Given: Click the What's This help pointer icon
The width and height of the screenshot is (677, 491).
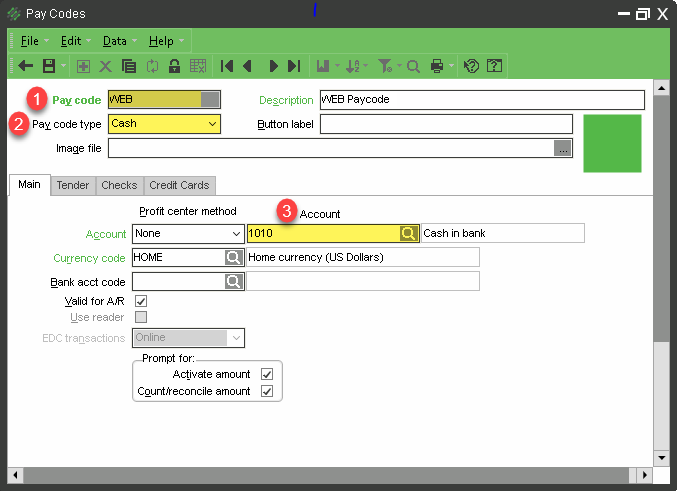Looking at the screenshot, I should pyautogui.click(x=471, y=66).
